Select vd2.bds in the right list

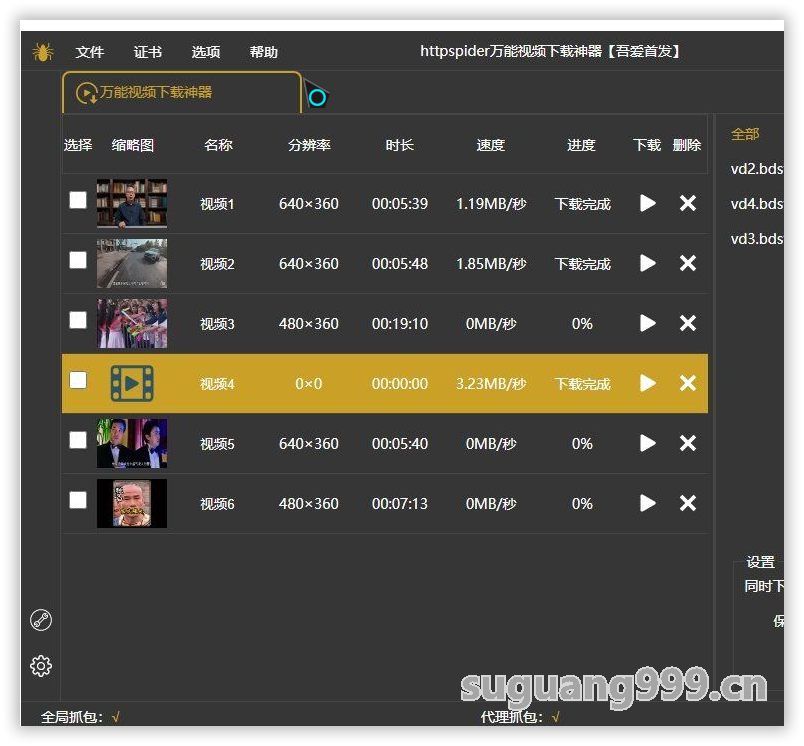pyautogui.click(x=757, y=168)
